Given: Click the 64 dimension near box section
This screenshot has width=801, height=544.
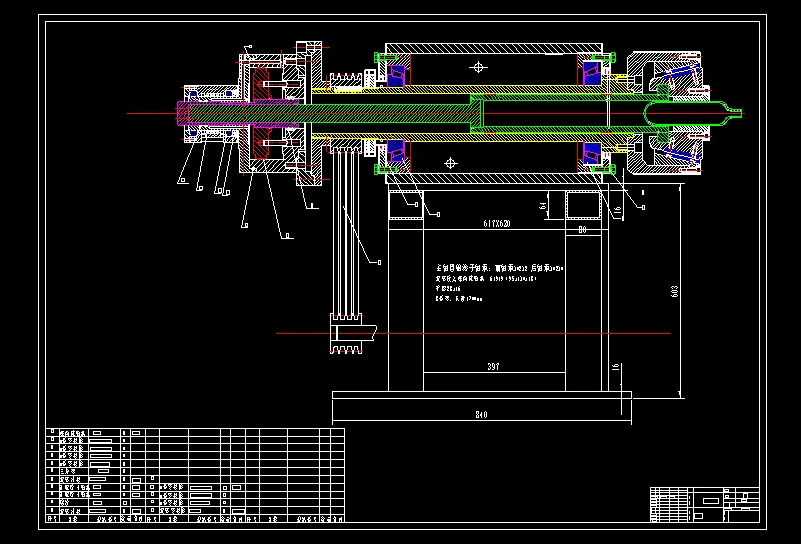Looking at the screenshot, I should click(543, 205).
